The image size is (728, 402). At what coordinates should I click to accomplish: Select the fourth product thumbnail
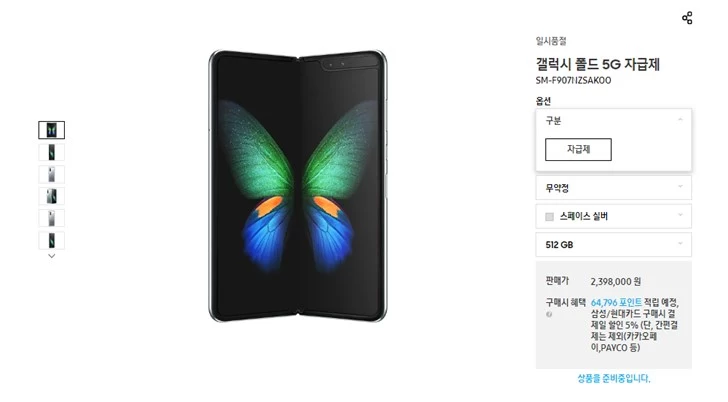click(x=52, y=196)
